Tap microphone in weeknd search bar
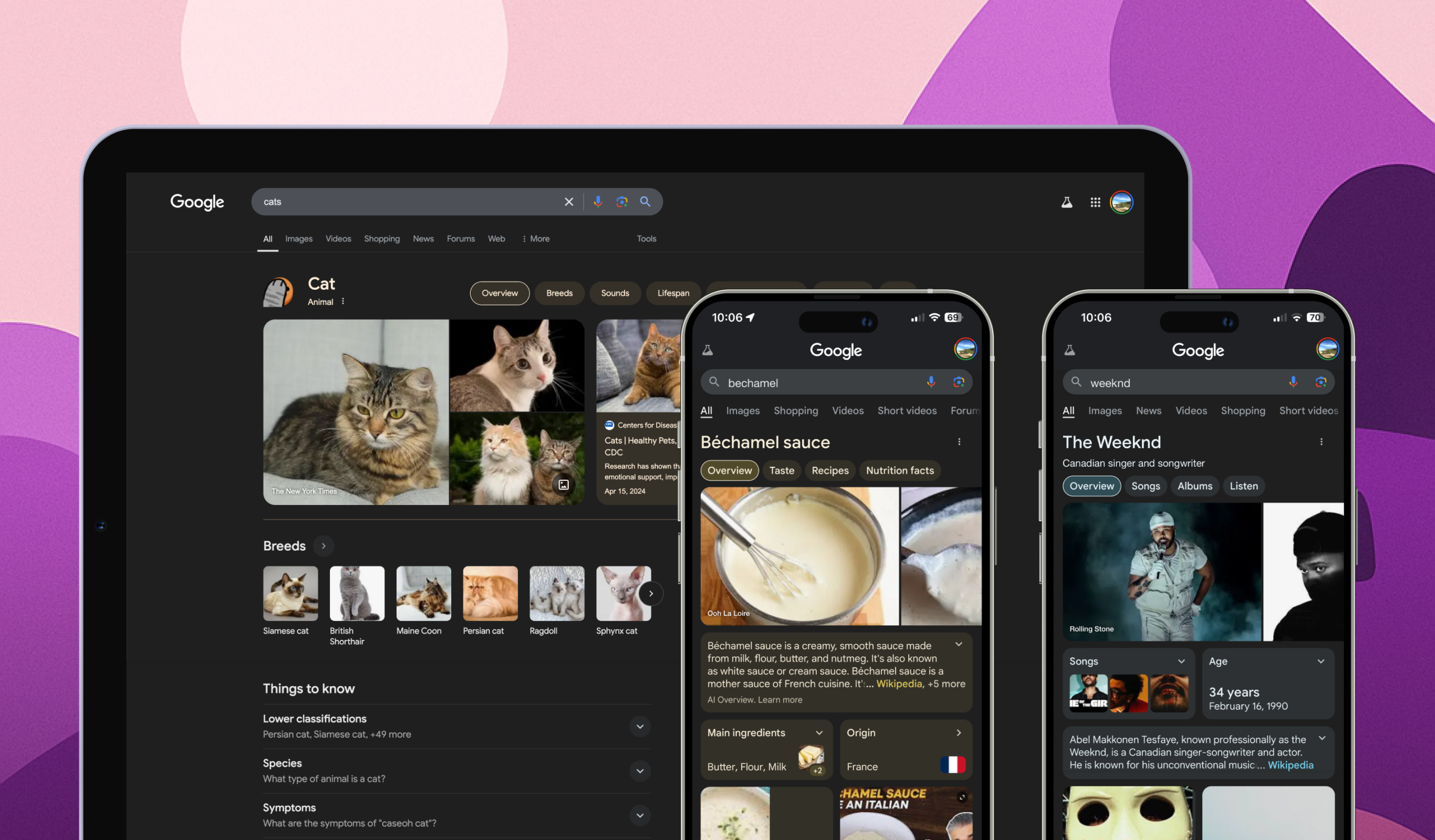Screen dimensions: 1435x840 1293,382
